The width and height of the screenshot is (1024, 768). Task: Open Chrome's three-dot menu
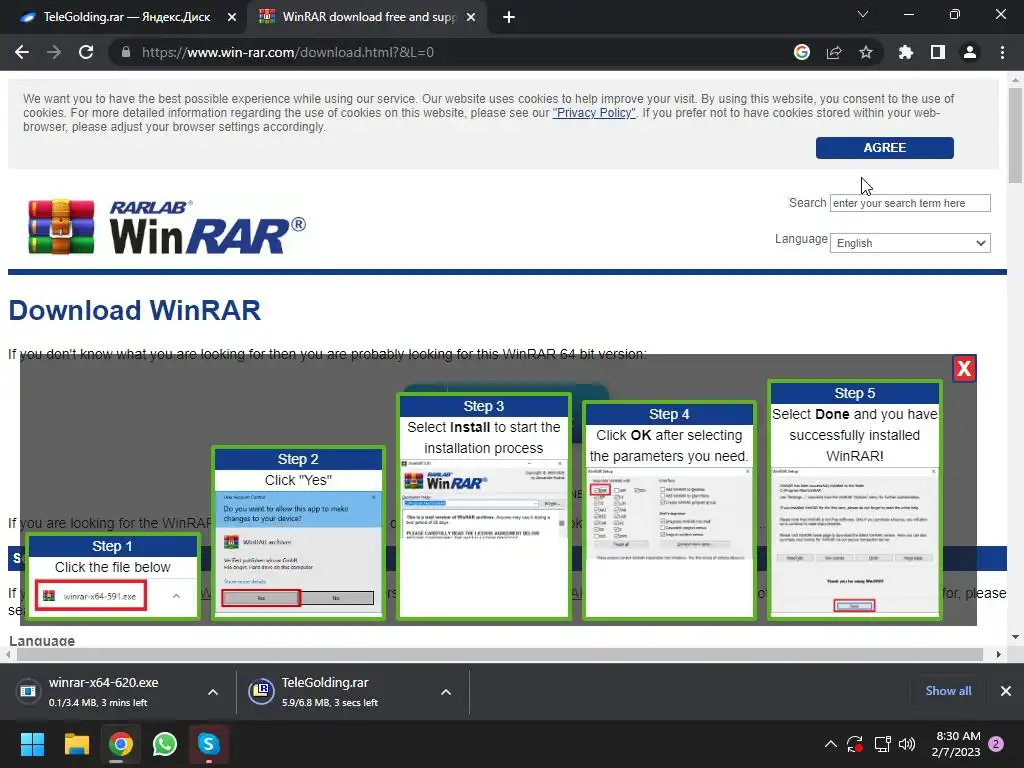click(1002, 52)
